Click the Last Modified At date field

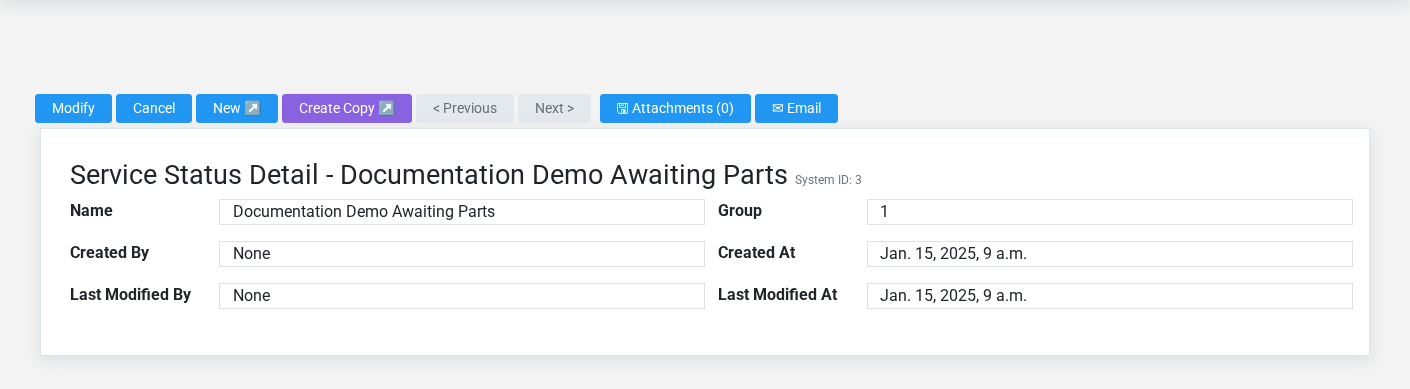[x=1110, y=296]
